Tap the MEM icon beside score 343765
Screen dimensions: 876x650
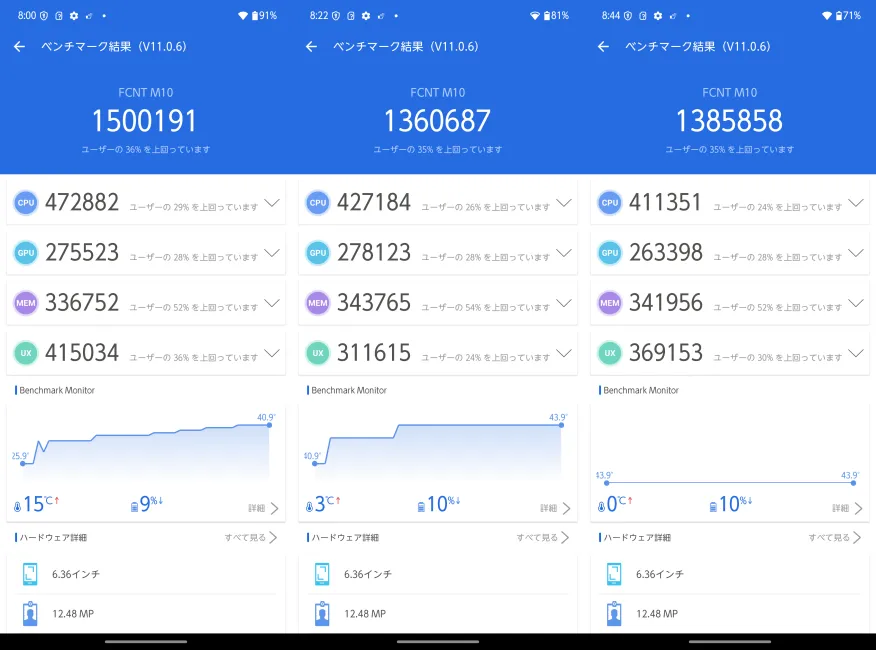tap(318, 303)
